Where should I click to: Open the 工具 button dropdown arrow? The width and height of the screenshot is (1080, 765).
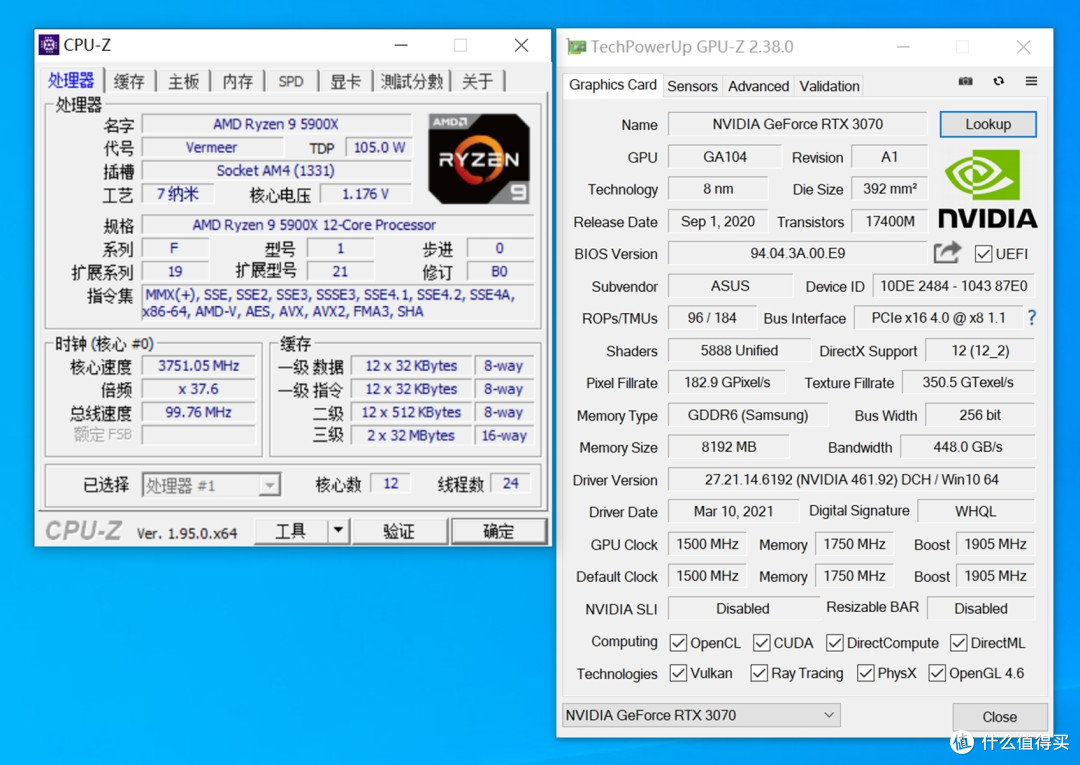[x=338, y=531]
